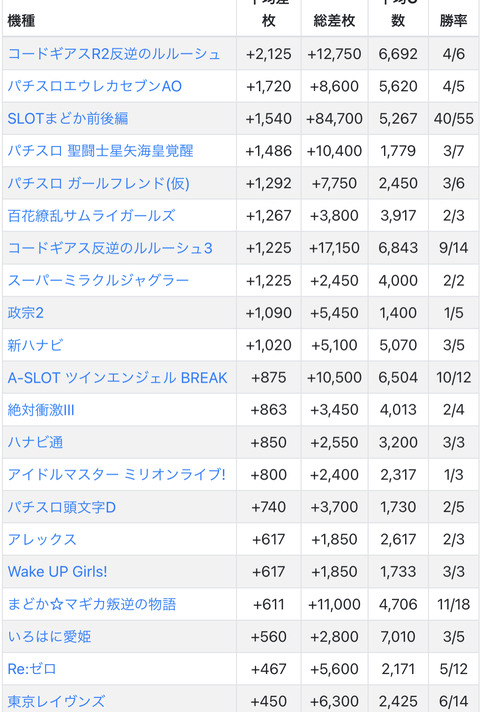Select SLOTまどか前後編 machine link
Viewport: 480px width, 712px height.
68,119
